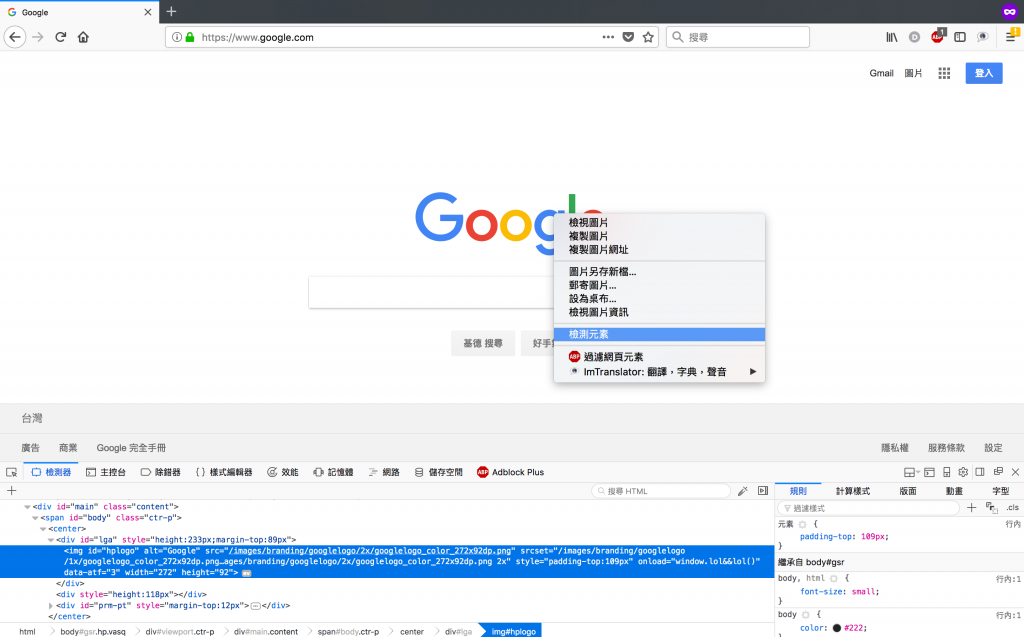Viewport: 1024px width, 637px height.
Task: Switch to the 主控台 console tab
Action: tap(106, 472)
